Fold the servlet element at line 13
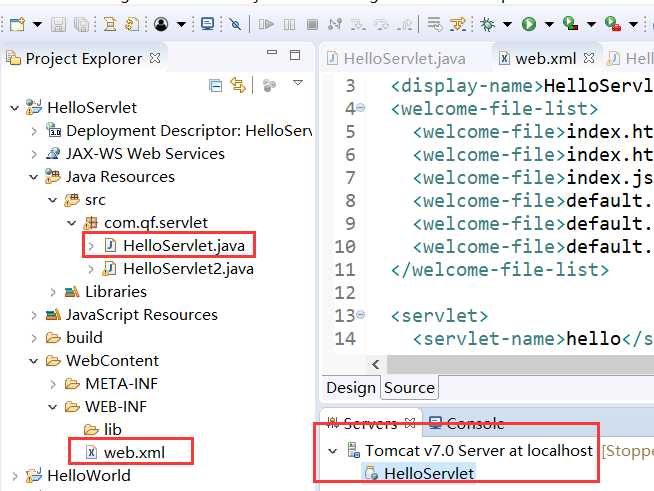 pyautogui.click(x=361, y=315)
